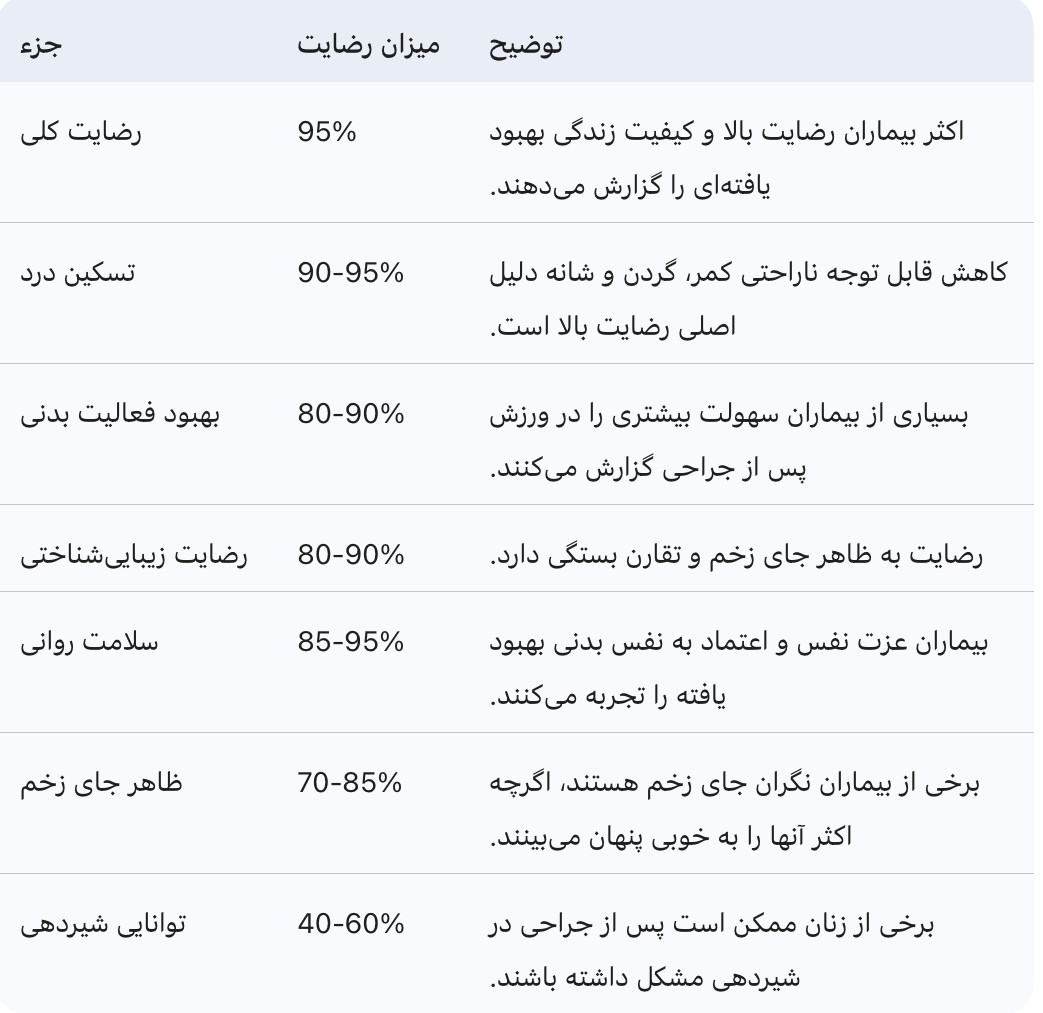Select the بهبود فعالیت بدنی cell
The width and height of the screenshot is (1043, 1013).
click(x=120, y=414)
